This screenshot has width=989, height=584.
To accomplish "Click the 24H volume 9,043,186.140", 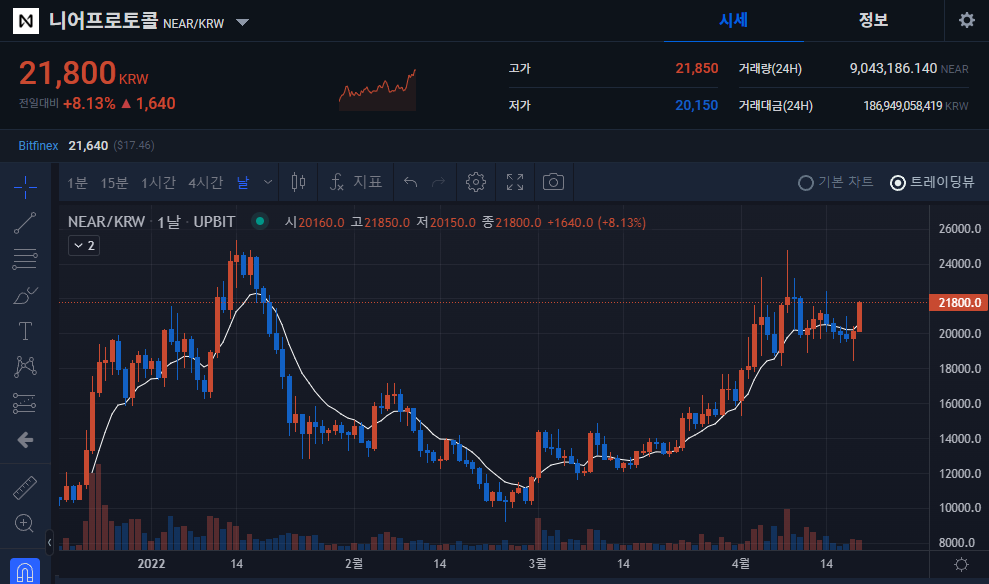I will [892, 68].
